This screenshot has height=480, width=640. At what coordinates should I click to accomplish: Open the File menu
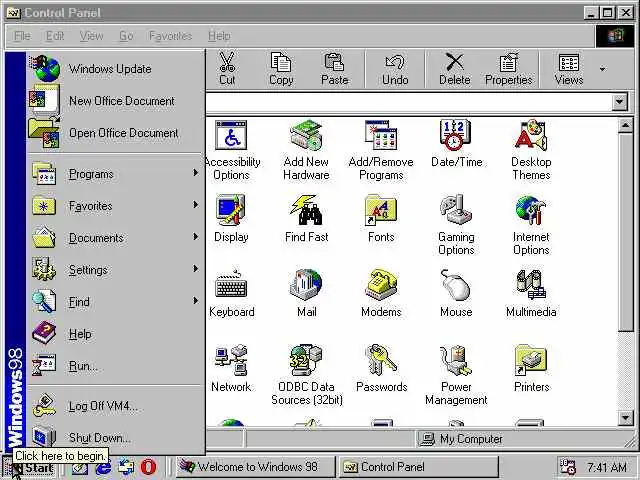point(22,36)
